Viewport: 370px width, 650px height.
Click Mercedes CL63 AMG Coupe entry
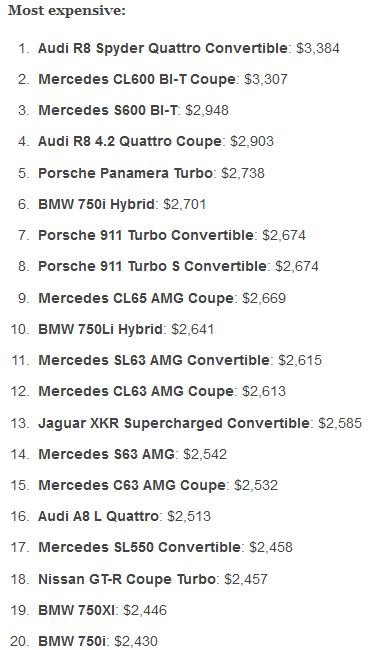pos(136,391)
